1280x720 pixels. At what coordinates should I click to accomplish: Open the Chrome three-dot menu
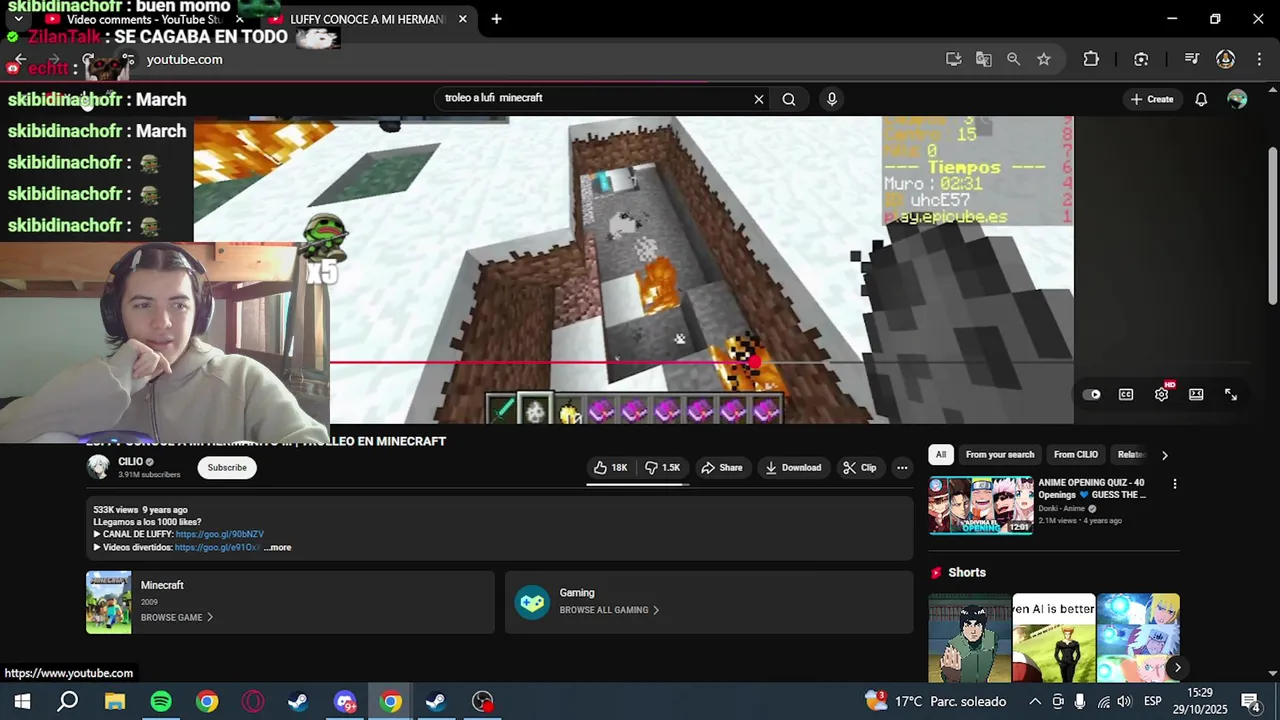pos(1257,59)
